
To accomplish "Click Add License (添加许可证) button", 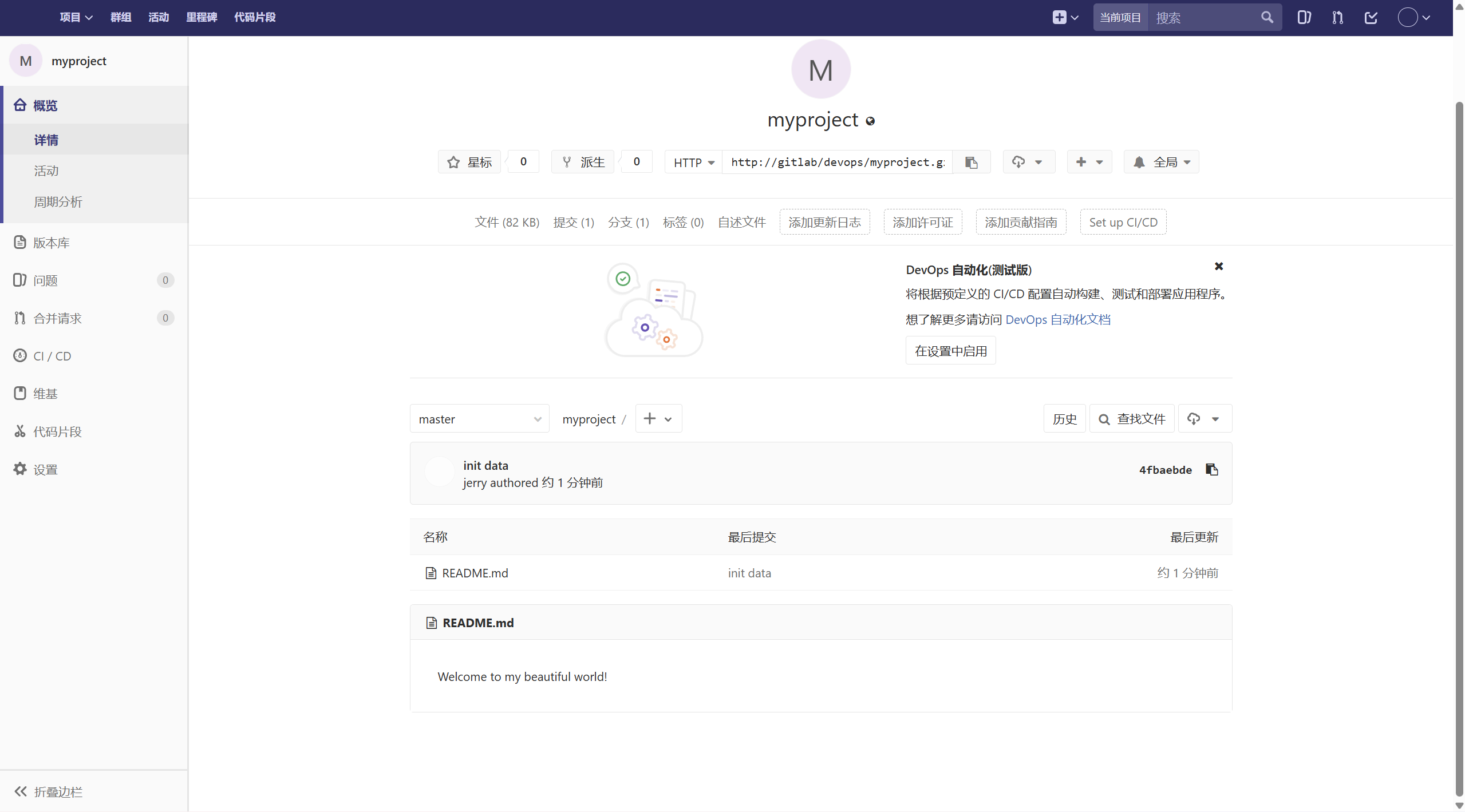I will tap(923, 222).
